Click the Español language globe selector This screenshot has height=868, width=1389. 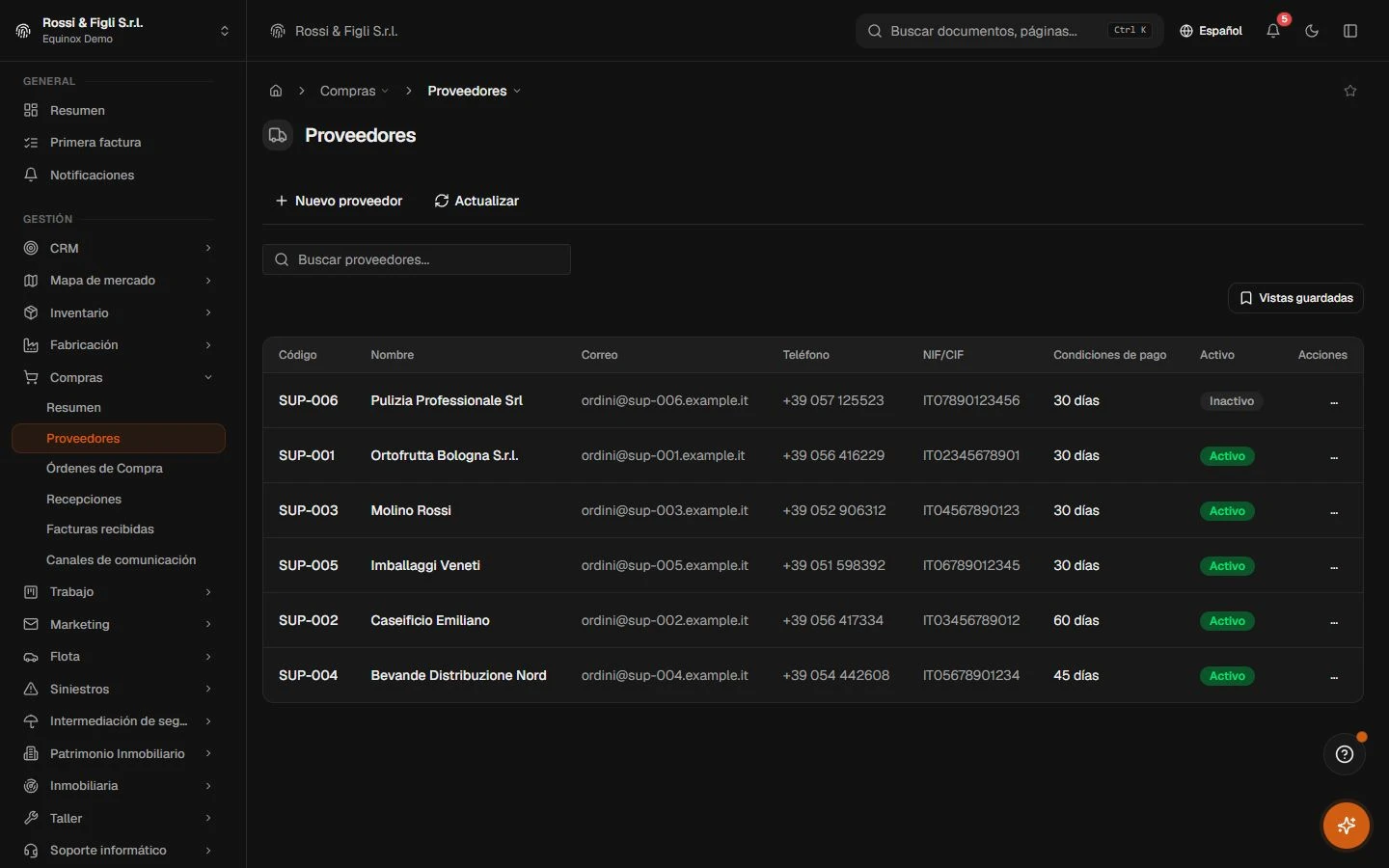(1212, 31)
